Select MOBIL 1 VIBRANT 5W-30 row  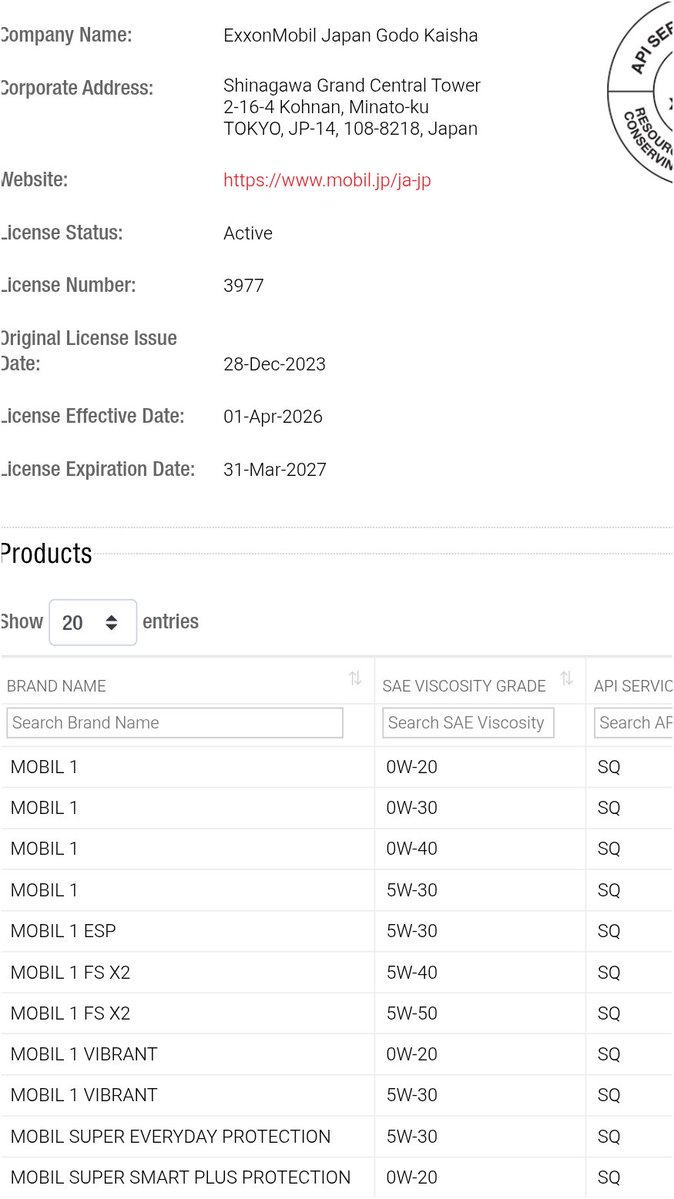[337, 1095]
